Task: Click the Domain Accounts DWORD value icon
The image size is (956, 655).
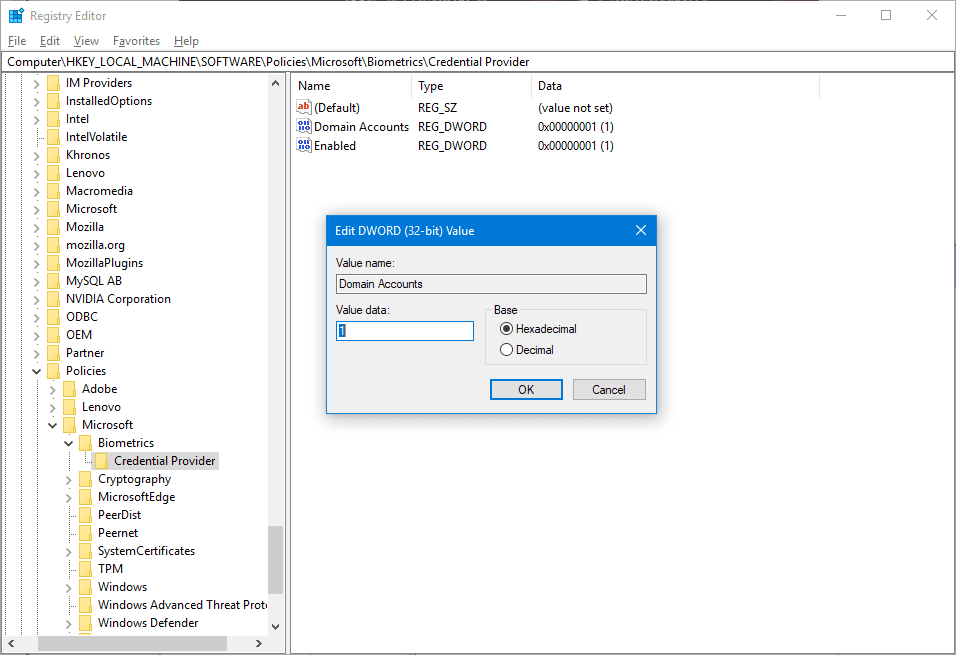Action: click(x=304, y=126)
